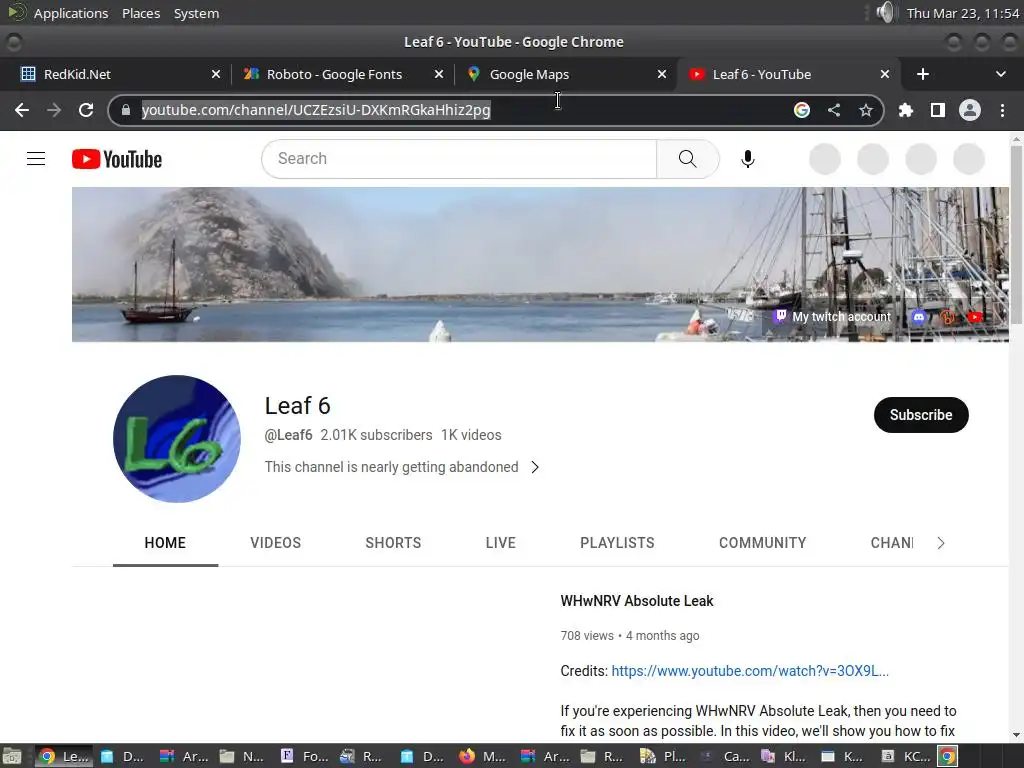1024x768 pixels.
Task: Open the Chrome extensions puzzle icon
Action: click(x=906, y=110)
